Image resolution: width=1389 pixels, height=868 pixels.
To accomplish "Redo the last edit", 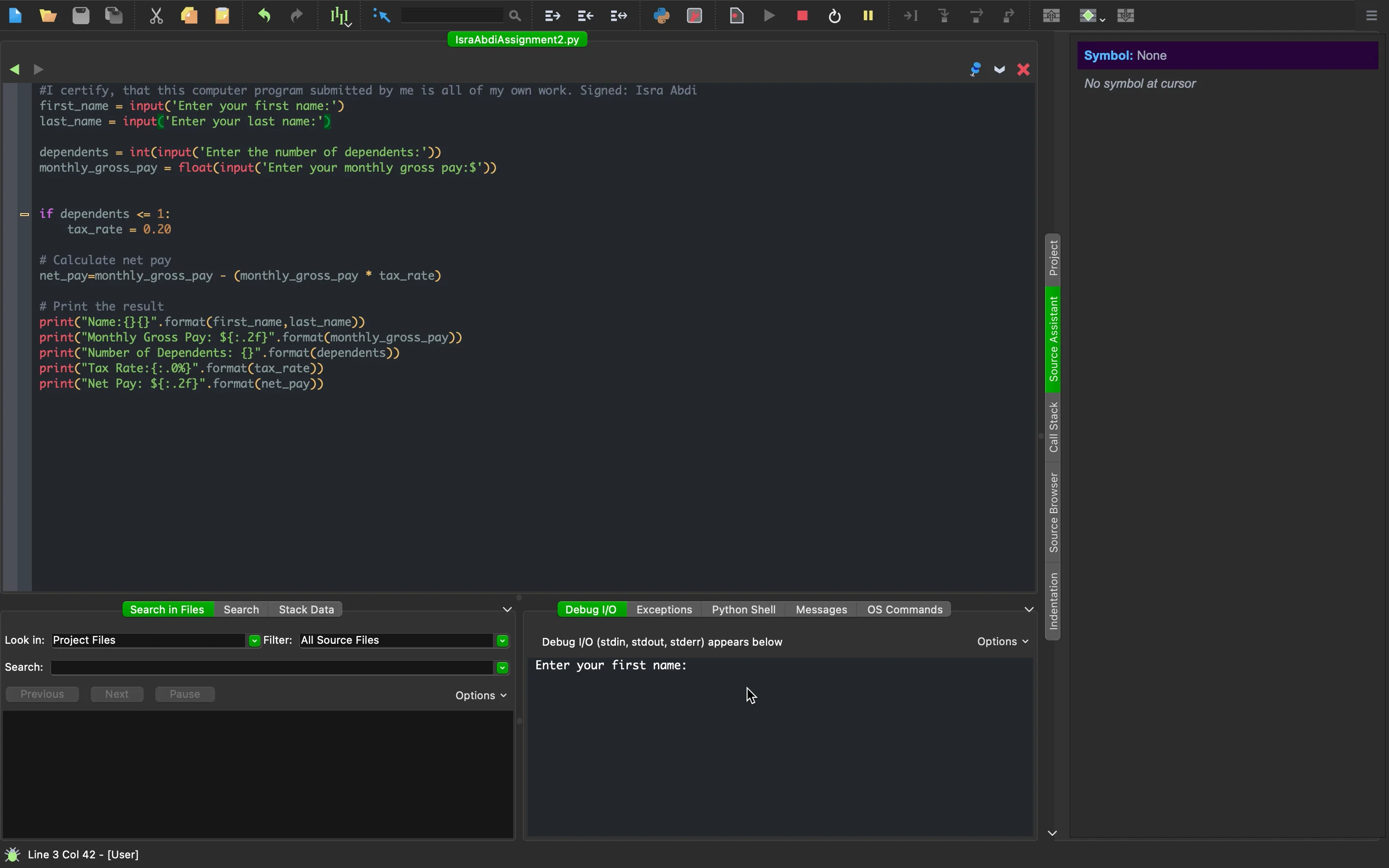I will pyautogui.click(x=297, y=15).
